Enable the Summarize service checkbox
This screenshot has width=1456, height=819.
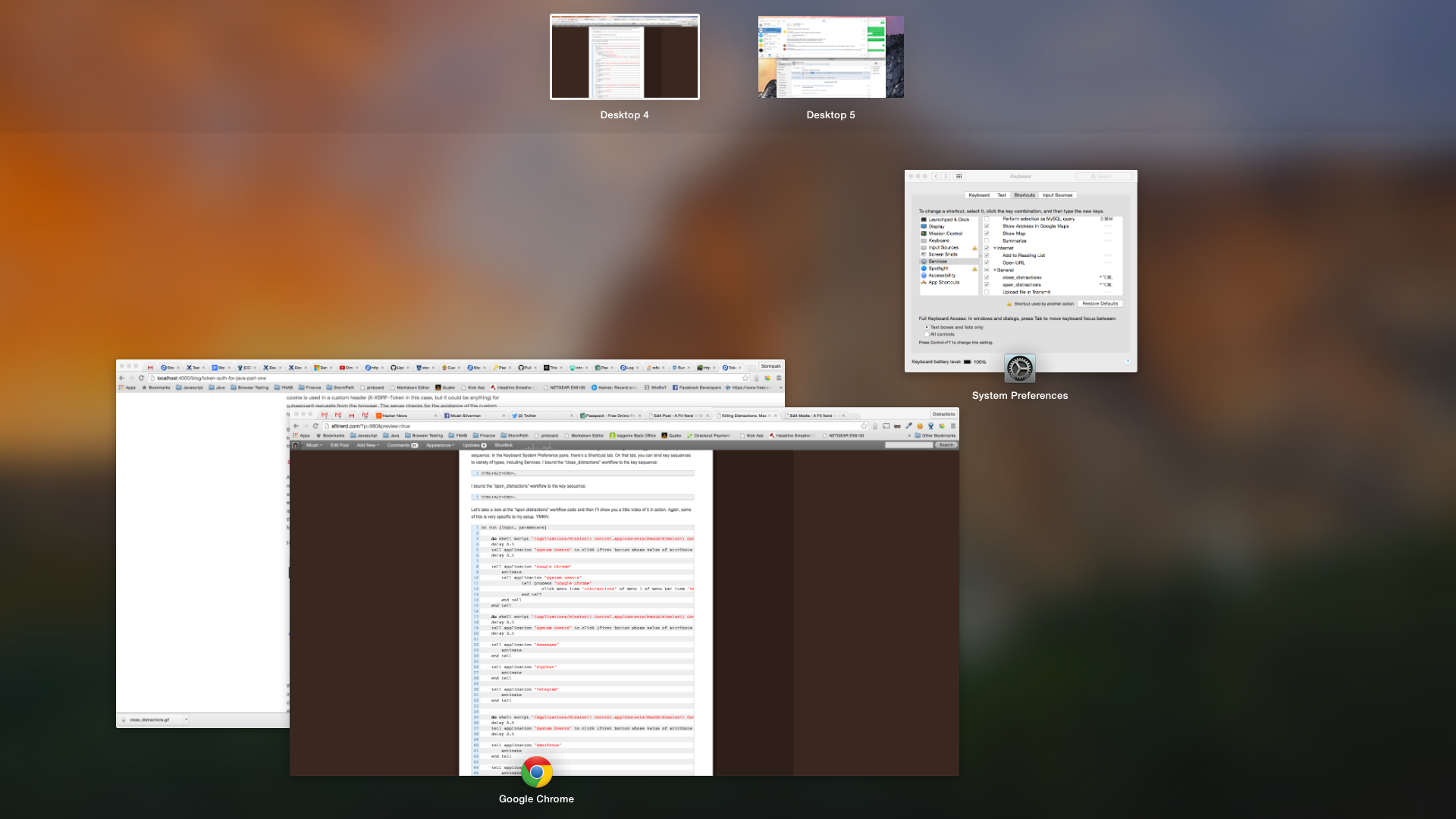pyautogui.click(x=987, y=241)
